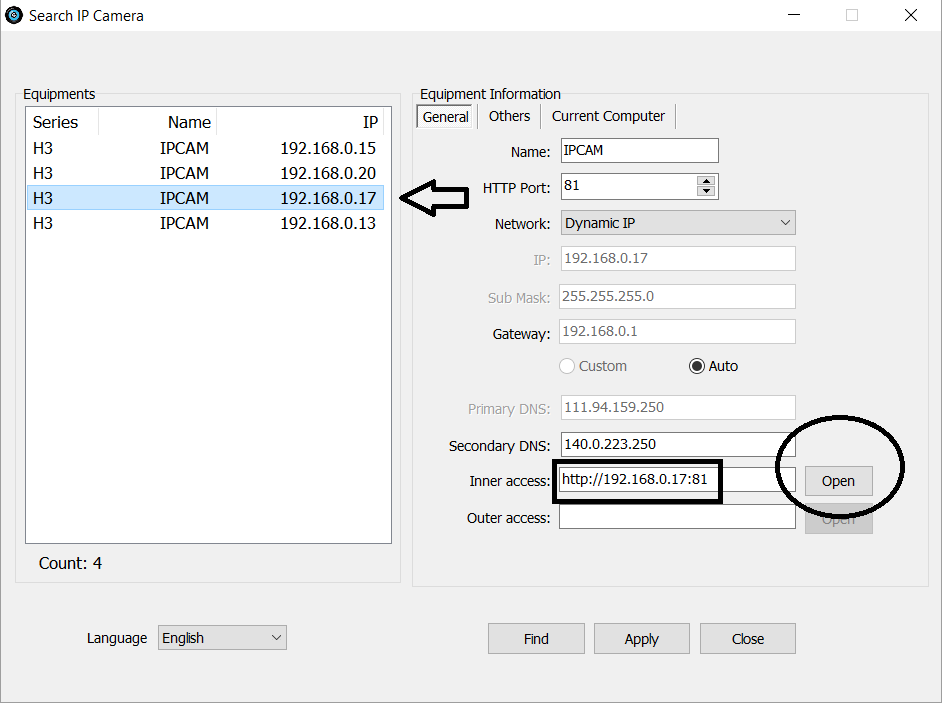Switch to the Current Computer tab
Screen dimensions: 942x703
[608, 116]
